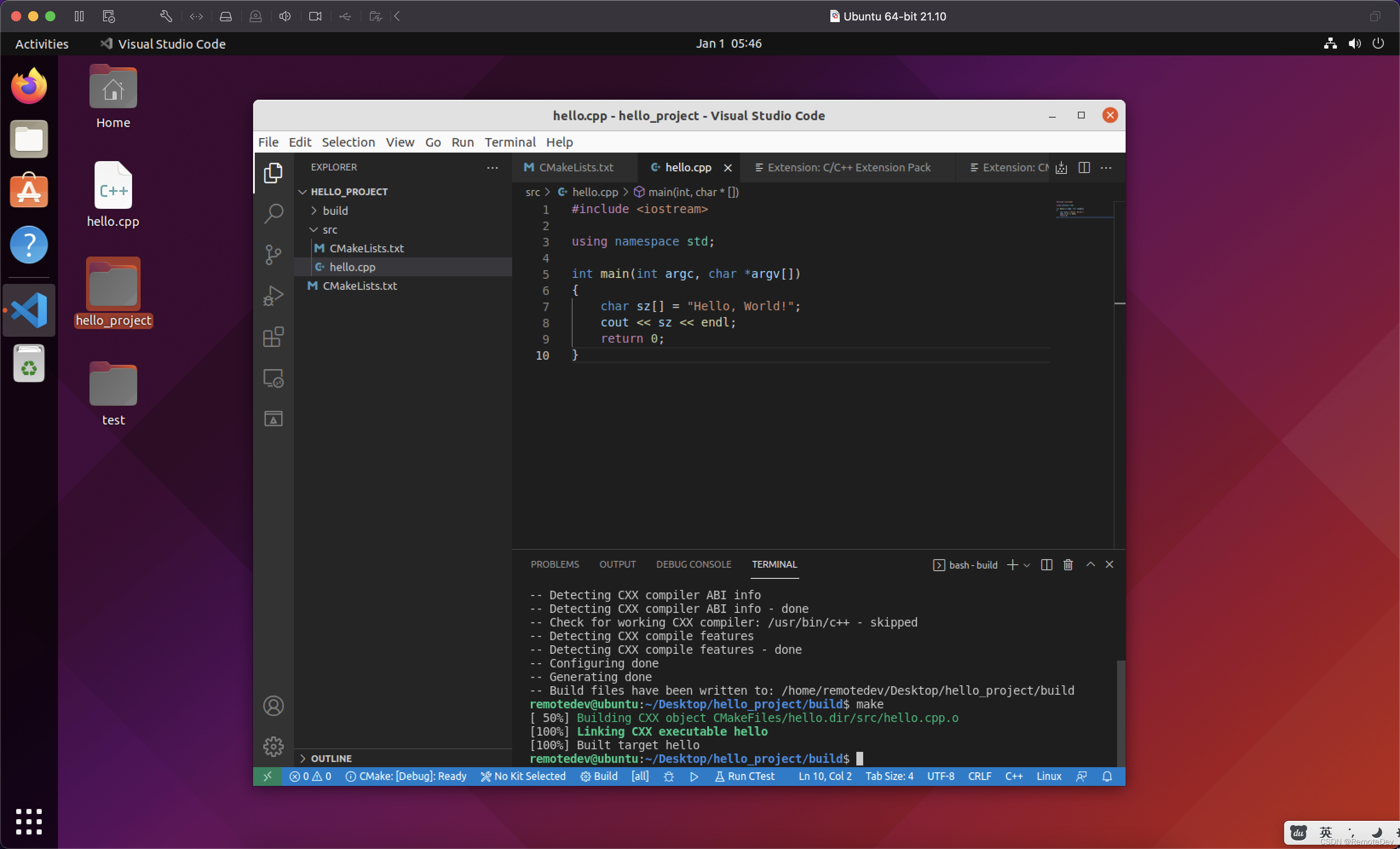Screen dimensions: 1400x849
Task: Toggle CRLF line ending setting
Action: [979, 776]
